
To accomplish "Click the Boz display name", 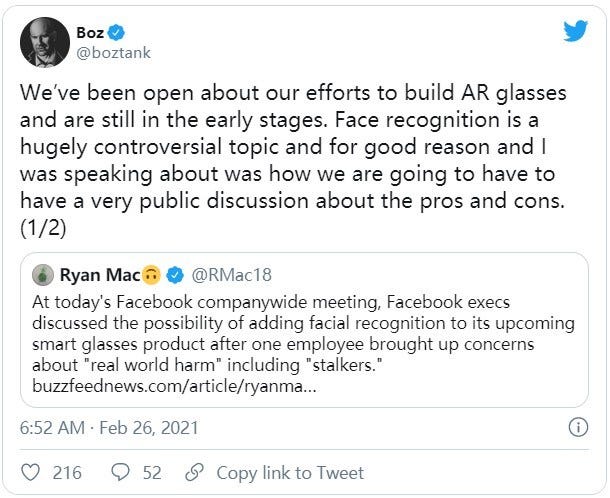I will coord(89,33).
